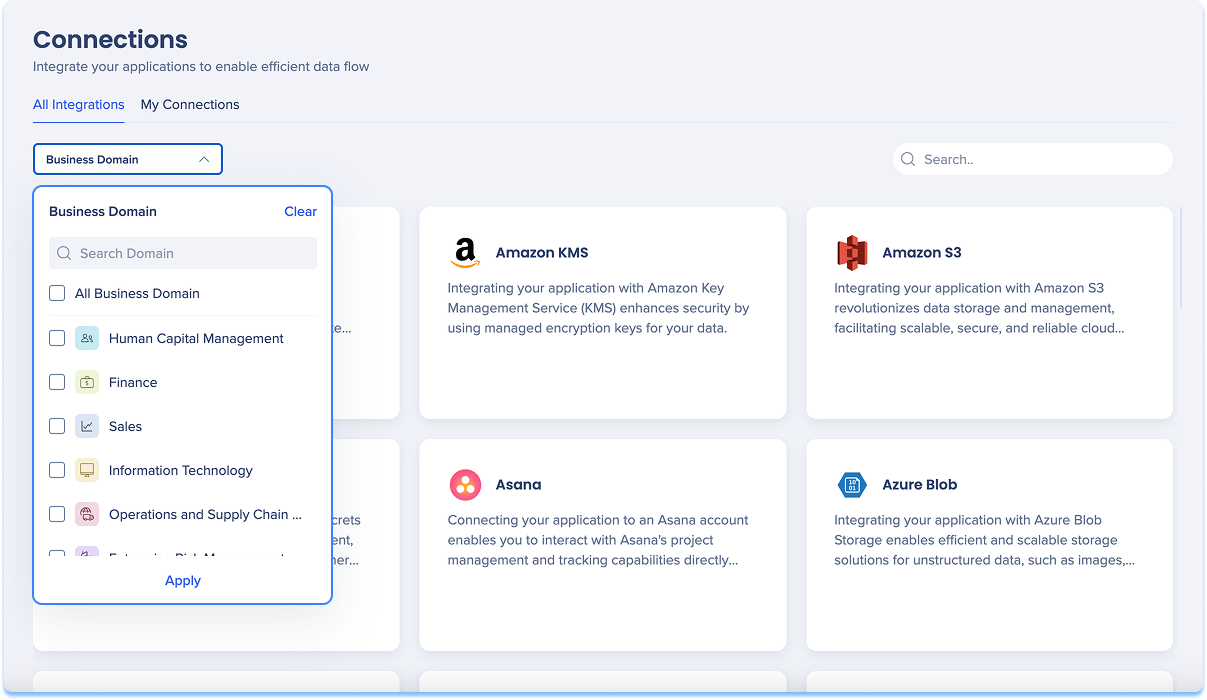Check the Operations and Supply Chain checkbox
The height and width of the screenshot is (700, 1207).
click(57, 514)
